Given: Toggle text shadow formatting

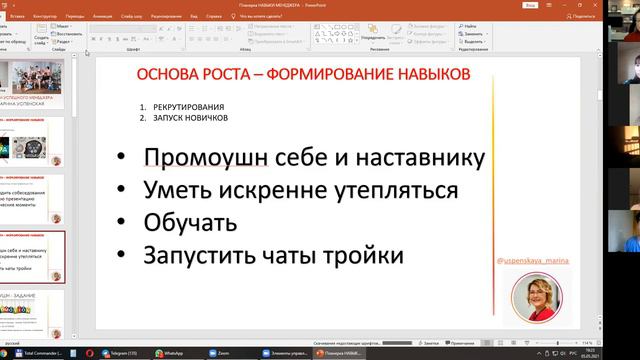Looking at the screenshot, I should pos(118,39).
